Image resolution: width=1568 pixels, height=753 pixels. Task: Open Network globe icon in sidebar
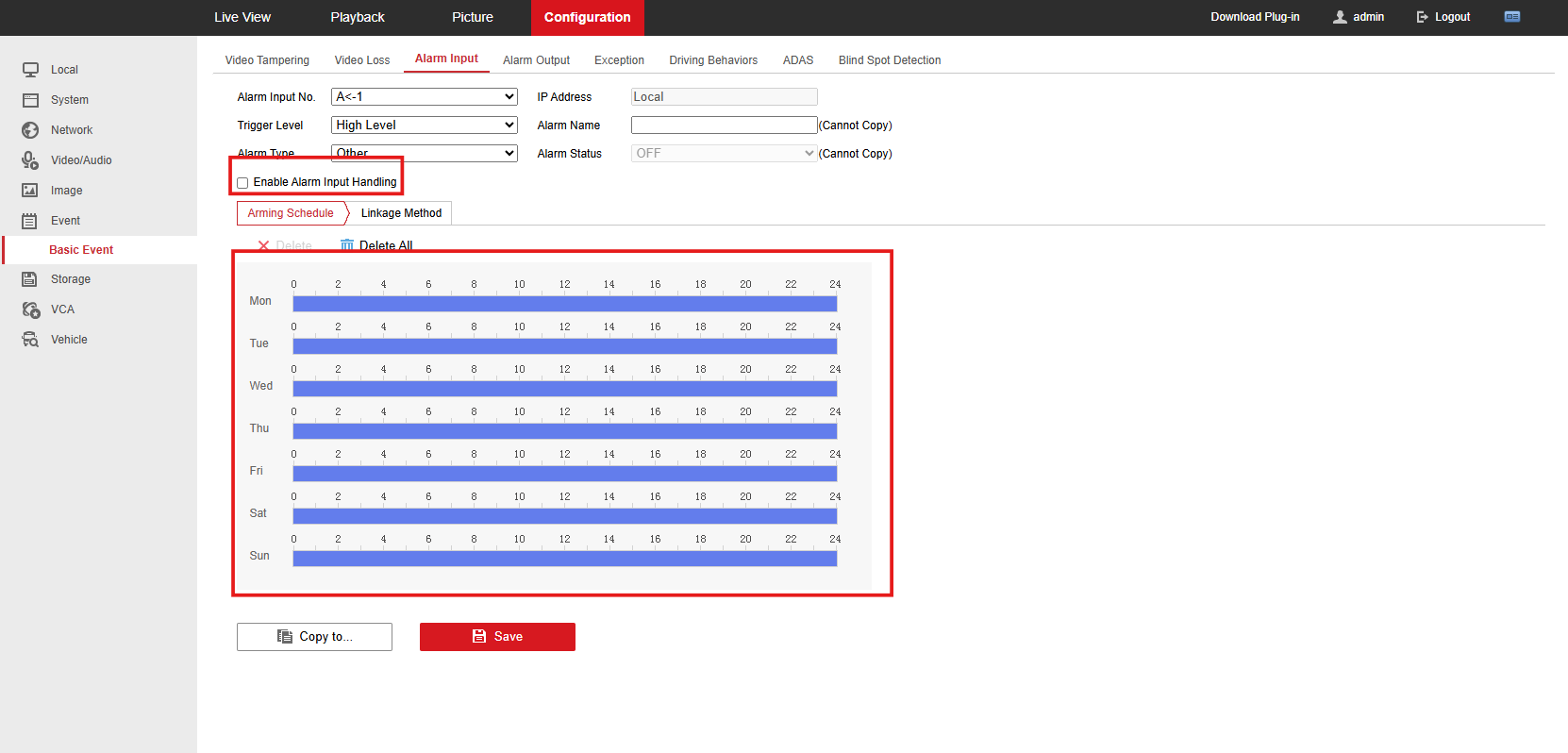pyautogui.click(x=30, y=130)
